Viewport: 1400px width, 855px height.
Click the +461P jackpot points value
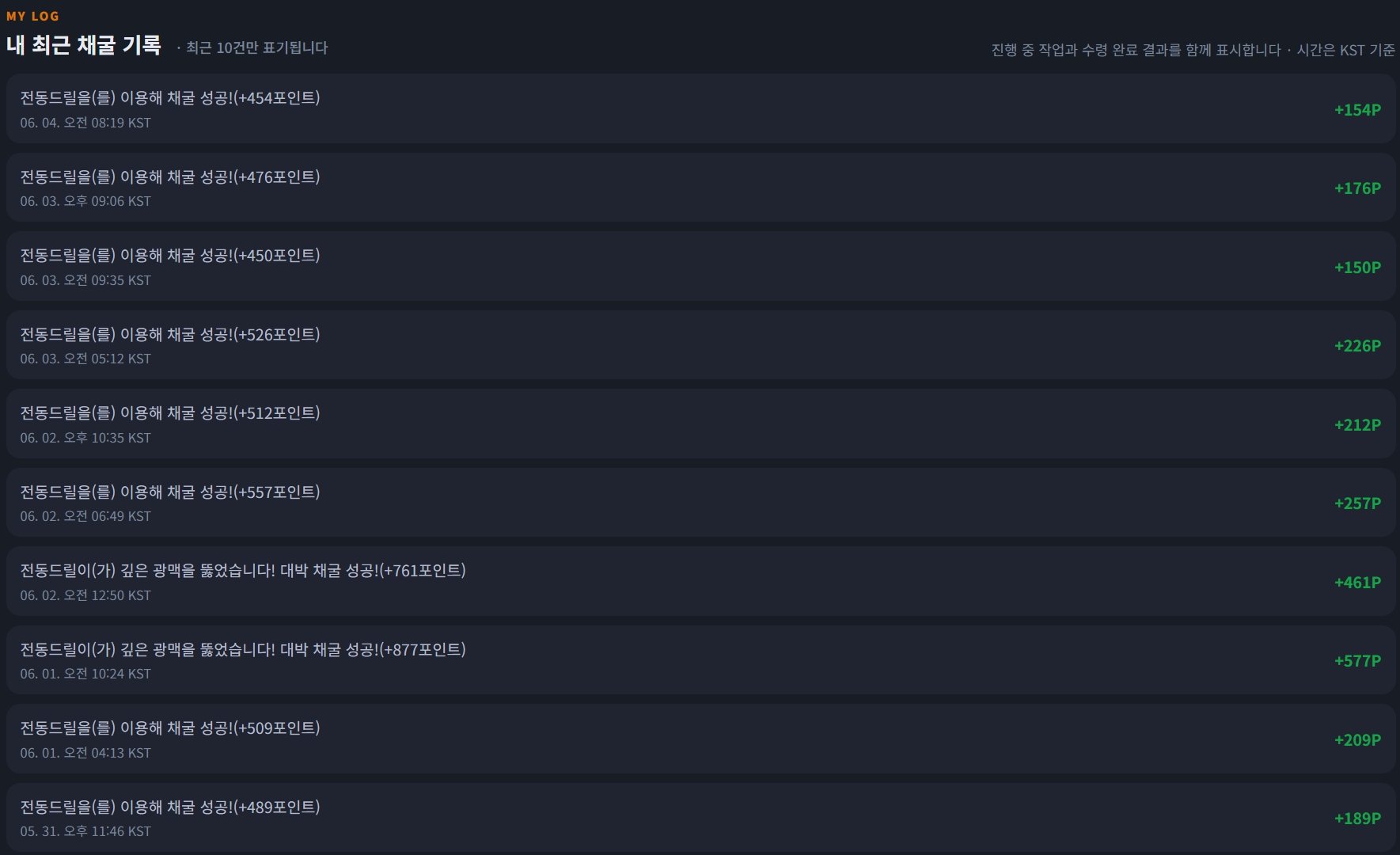point(1357,583)
